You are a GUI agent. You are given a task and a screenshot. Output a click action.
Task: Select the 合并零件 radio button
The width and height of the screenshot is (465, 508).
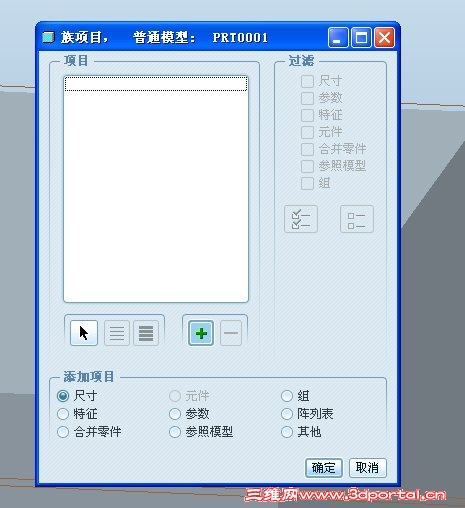click(x=63, y=432)
